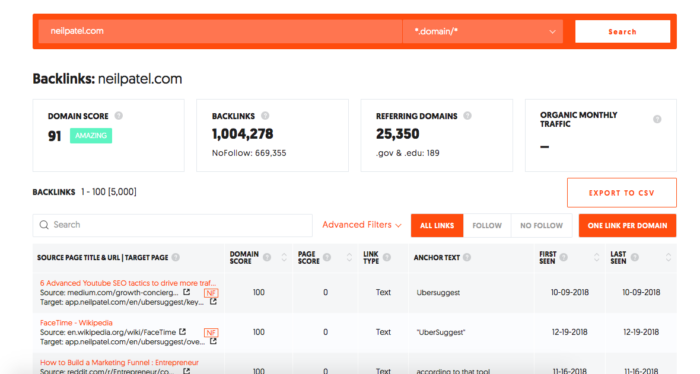The width and height of the screenshot is (700, 374).
Task: Open 'FaceTime - Wikipedia' link
Action: 76,323
